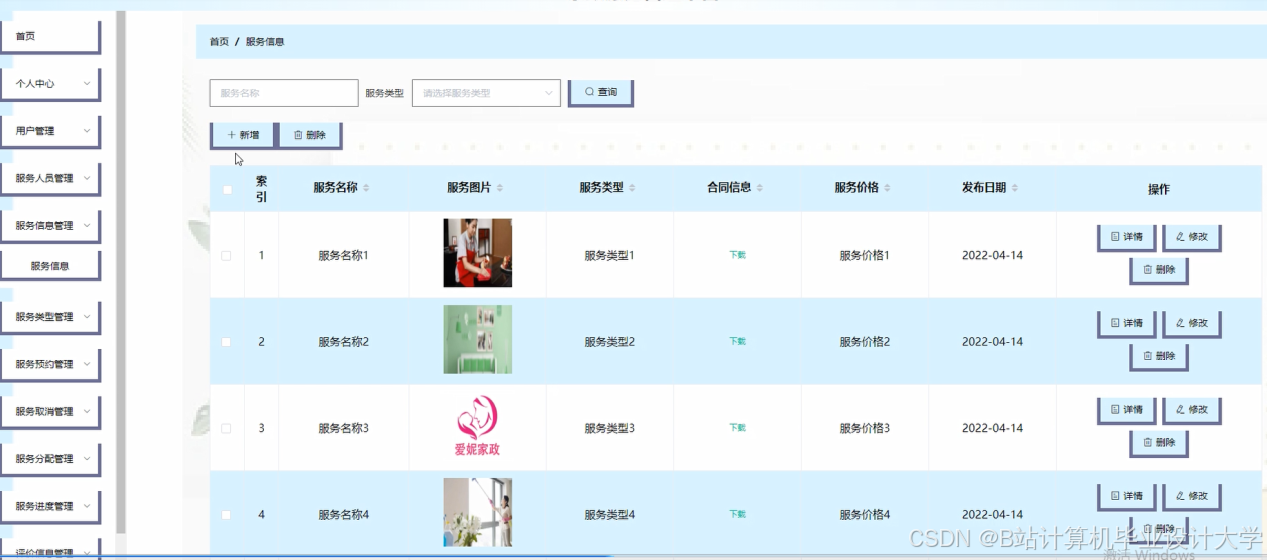1267x560 pixels.
Task: Open 详情 for 服务名称4 row
Action: click(x=1127, y=496)
